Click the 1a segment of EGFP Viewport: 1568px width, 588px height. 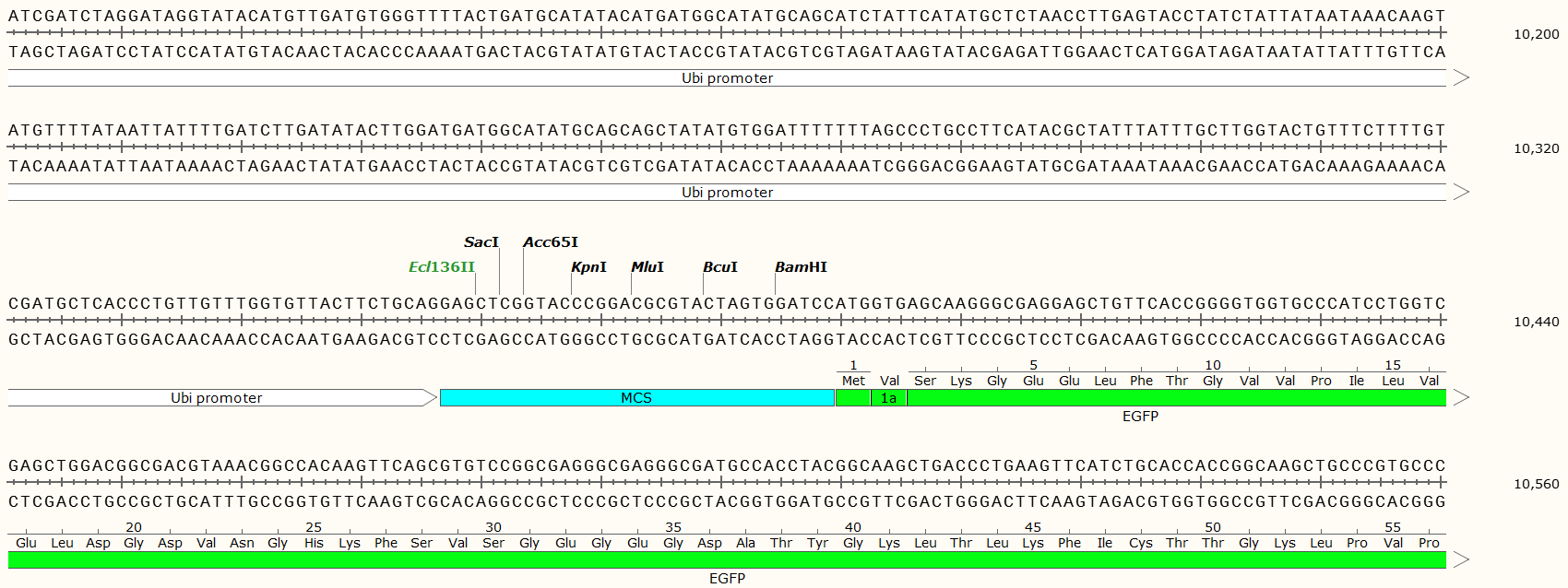(889, 398)
